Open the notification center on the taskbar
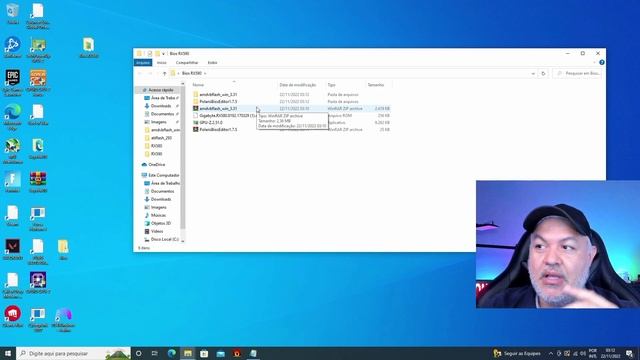This screenshot has height=360, width=640. point(629,353)
